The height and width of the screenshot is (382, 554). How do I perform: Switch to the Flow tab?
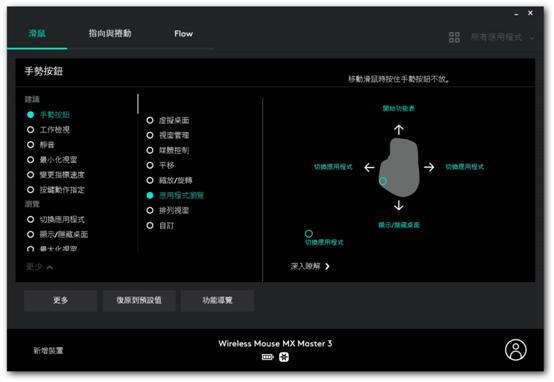183,34
